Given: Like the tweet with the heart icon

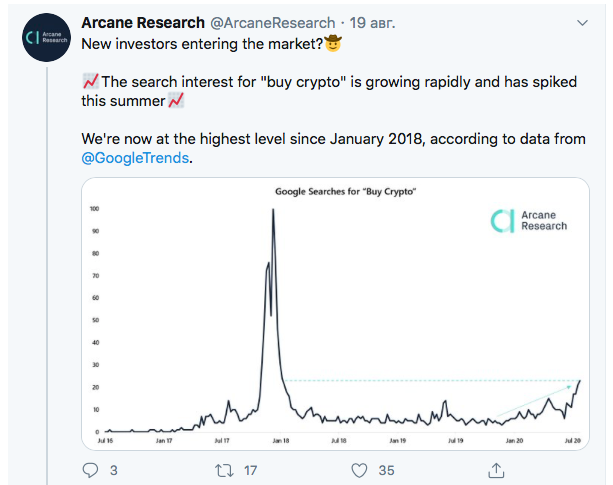Looking at the screenshot, I should click(x=361, y=469).
